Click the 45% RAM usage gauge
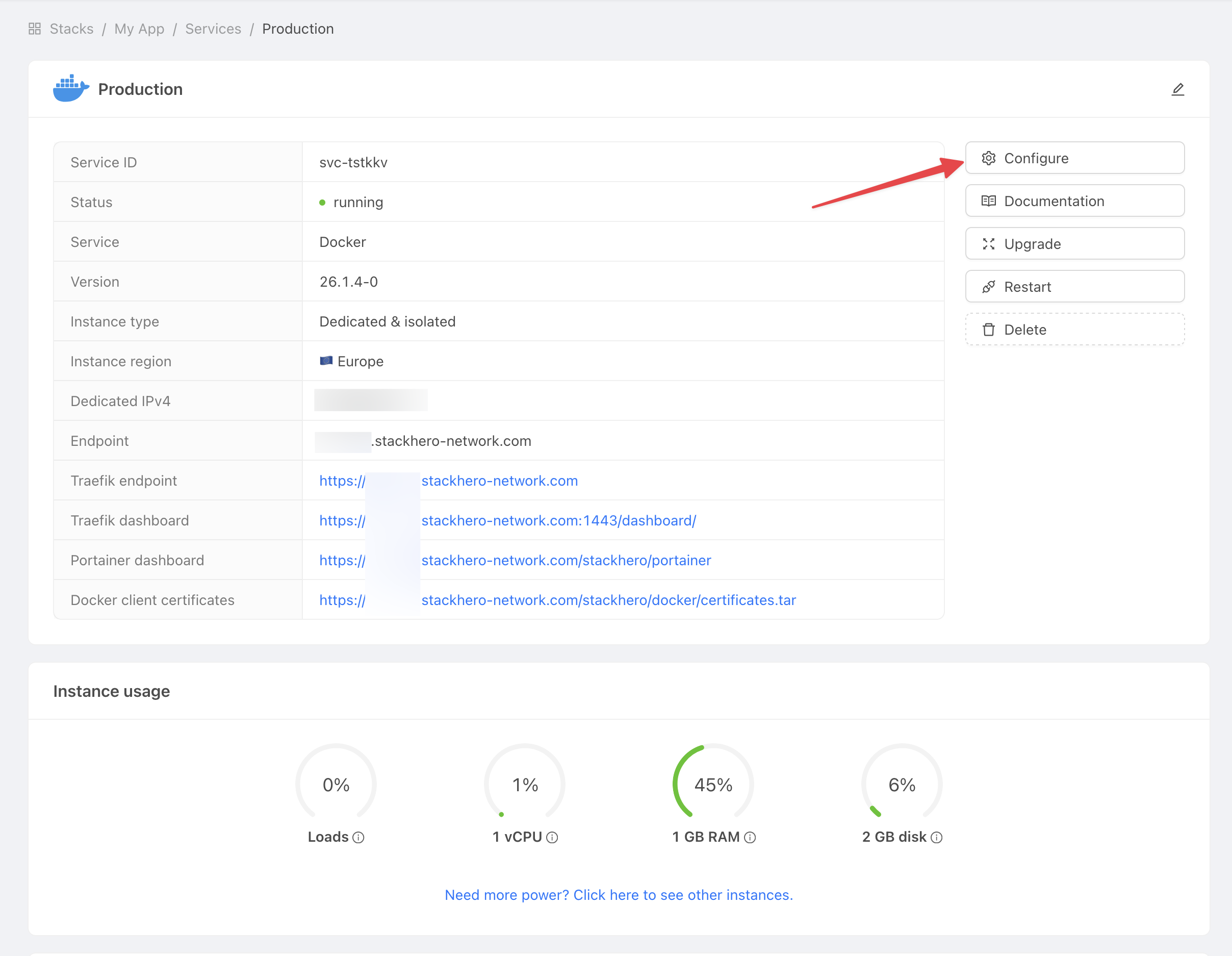This screenshot has width=1232, height=956. click(713, 784)
